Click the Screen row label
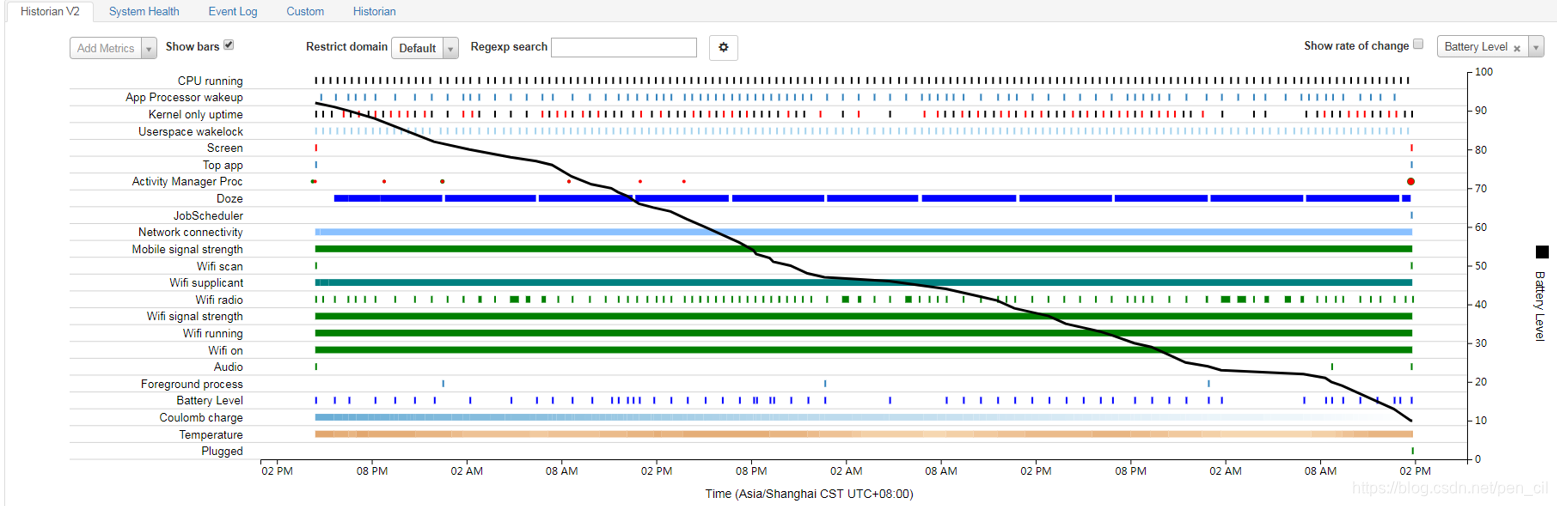This screenshot has height=506, width=1557. pyautogui.click(x=226, y=148)
